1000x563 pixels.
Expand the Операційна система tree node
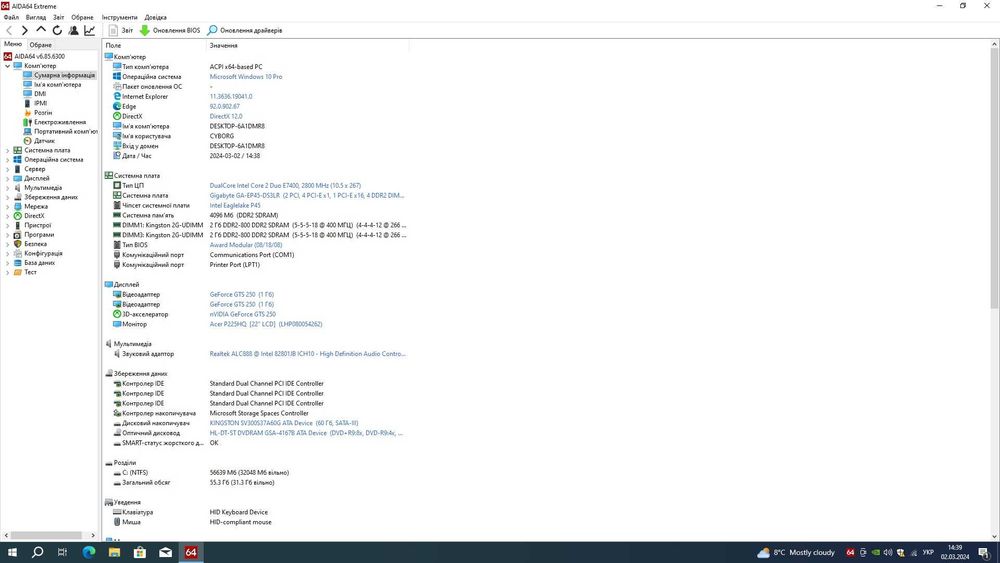pos(8,159)
